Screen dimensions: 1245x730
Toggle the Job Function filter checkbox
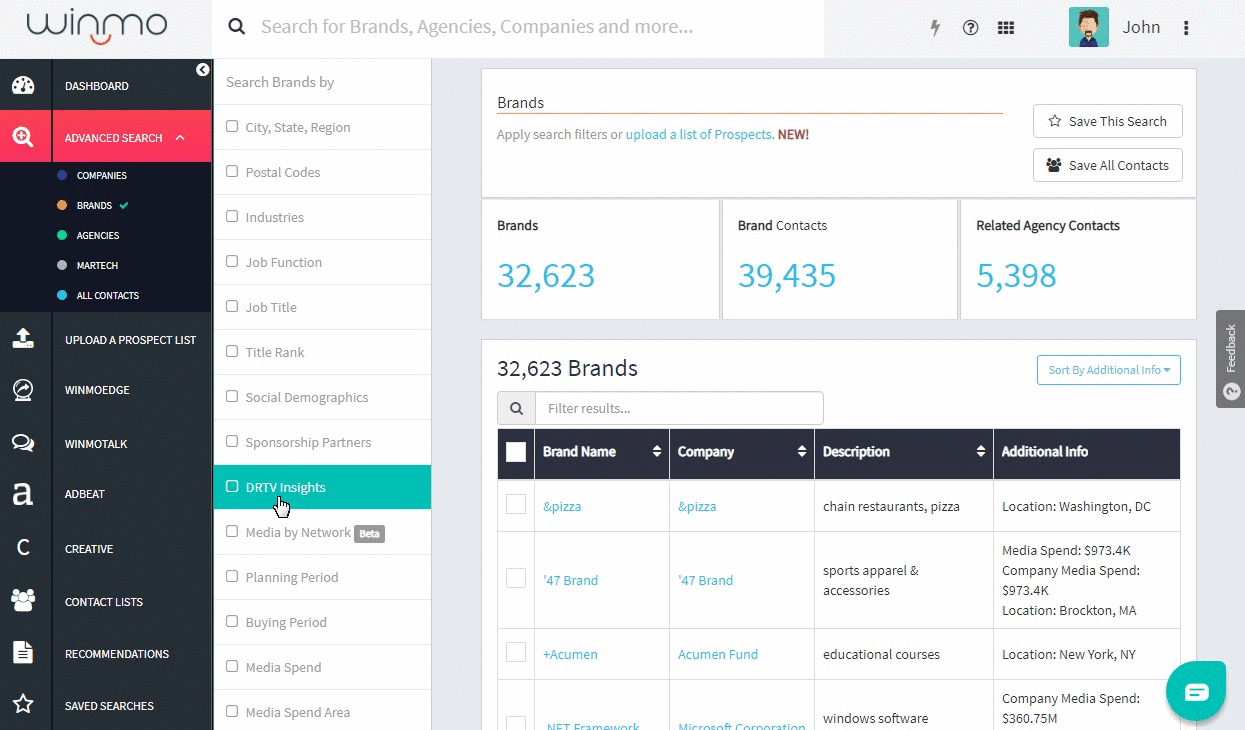click(x=232, y=262)
